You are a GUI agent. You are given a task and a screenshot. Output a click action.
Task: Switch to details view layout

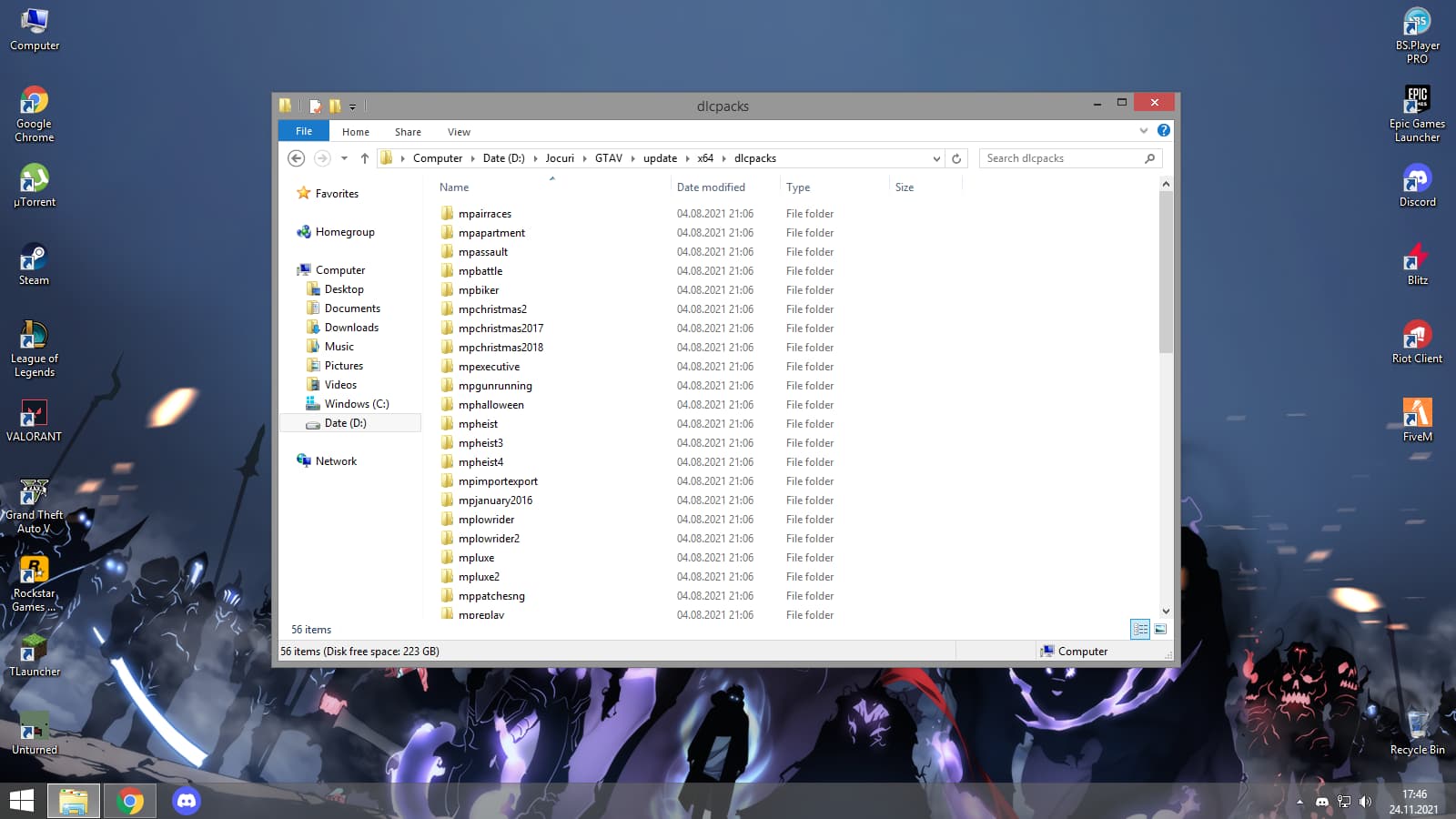pos(1140,629)
